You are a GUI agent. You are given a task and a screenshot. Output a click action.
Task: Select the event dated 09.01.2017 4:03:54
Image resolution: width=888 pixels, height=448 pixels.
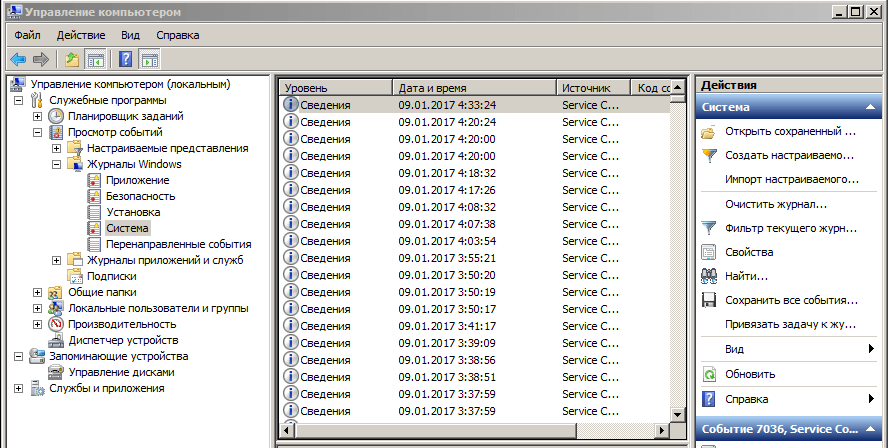(x=476, y=241)
